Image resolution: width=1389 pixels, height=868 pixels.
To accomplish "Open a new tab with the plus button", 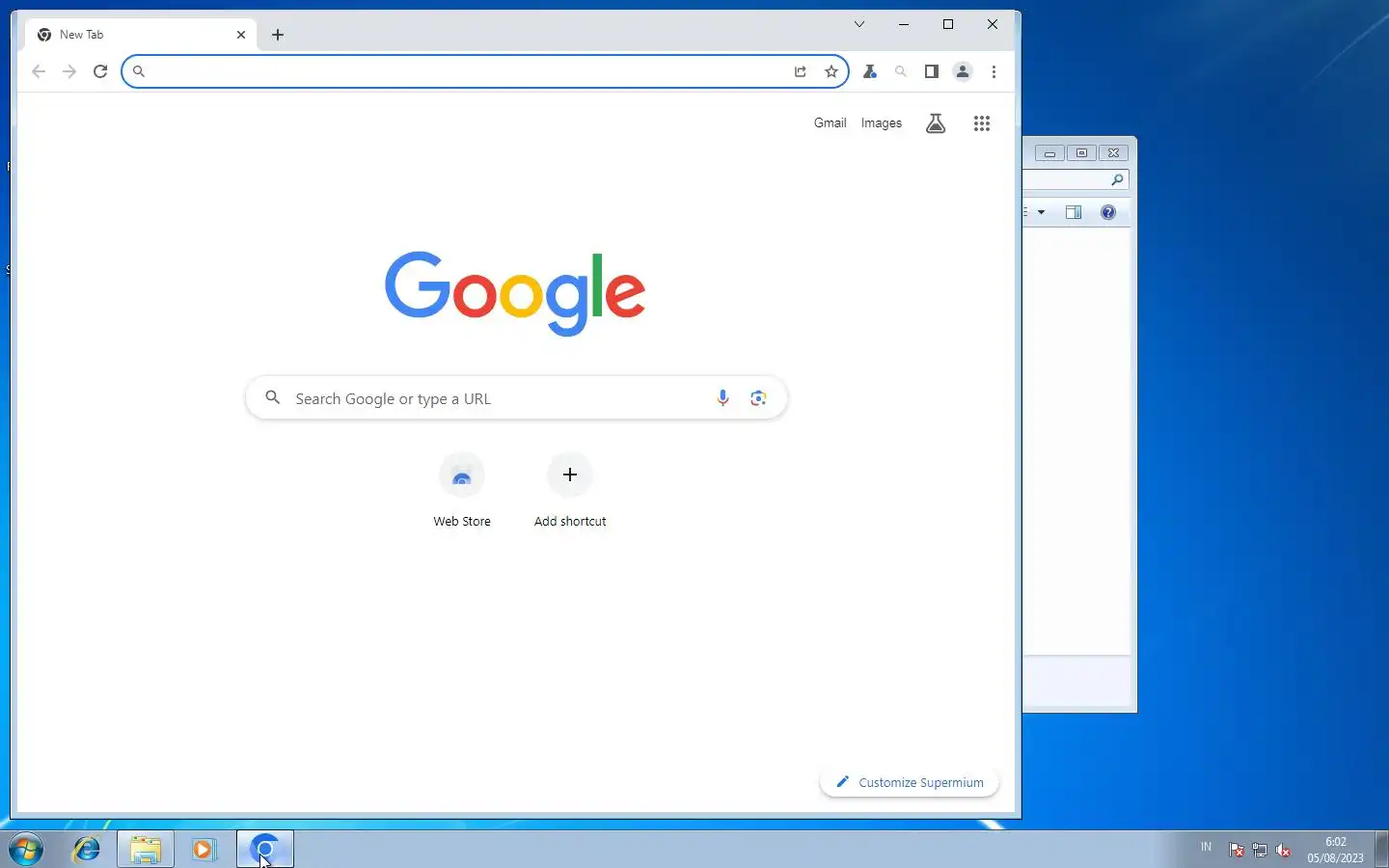I will [278, 35].
